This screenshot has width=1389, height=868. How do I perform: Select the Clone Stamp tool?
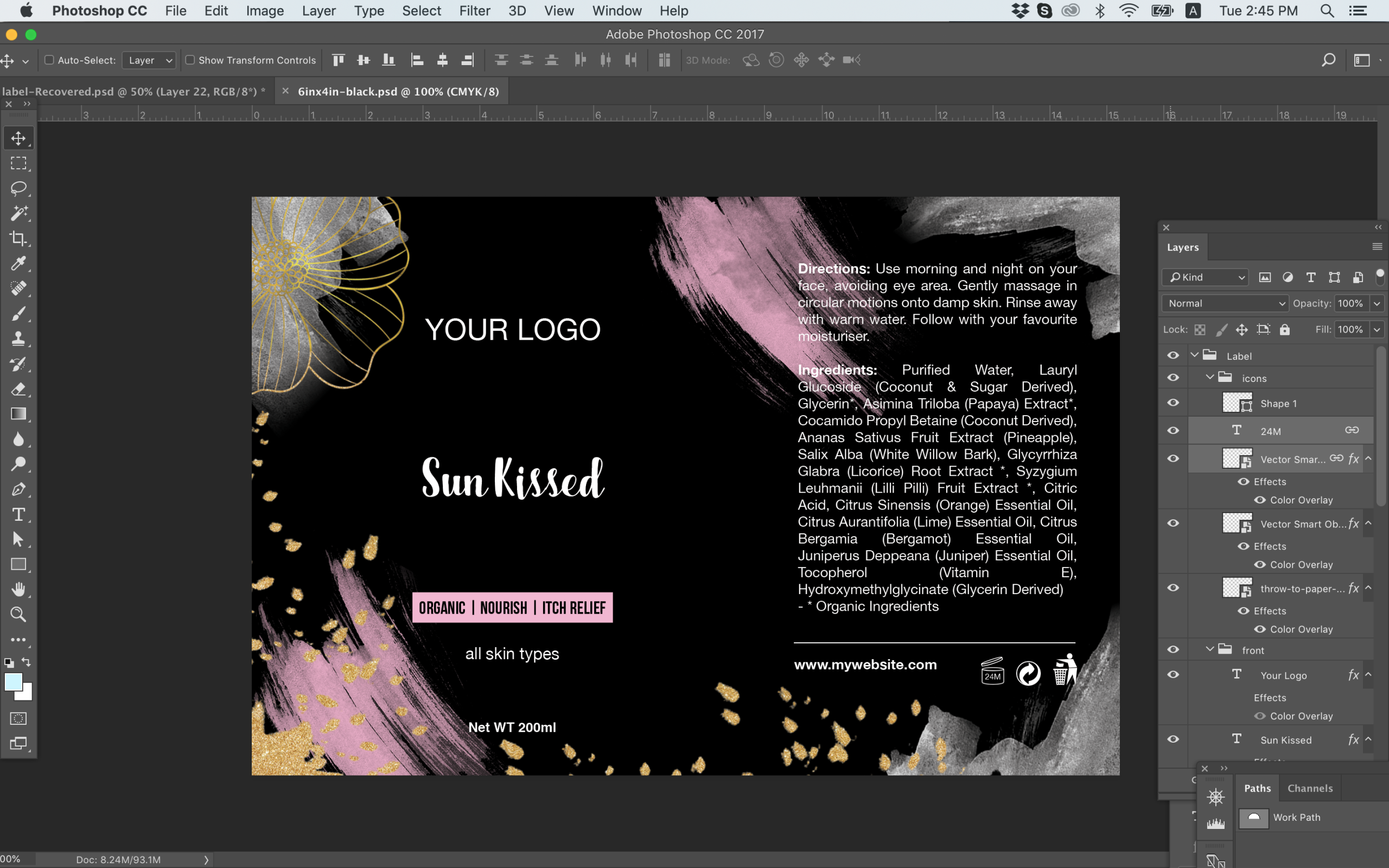[x=18, y=339]
